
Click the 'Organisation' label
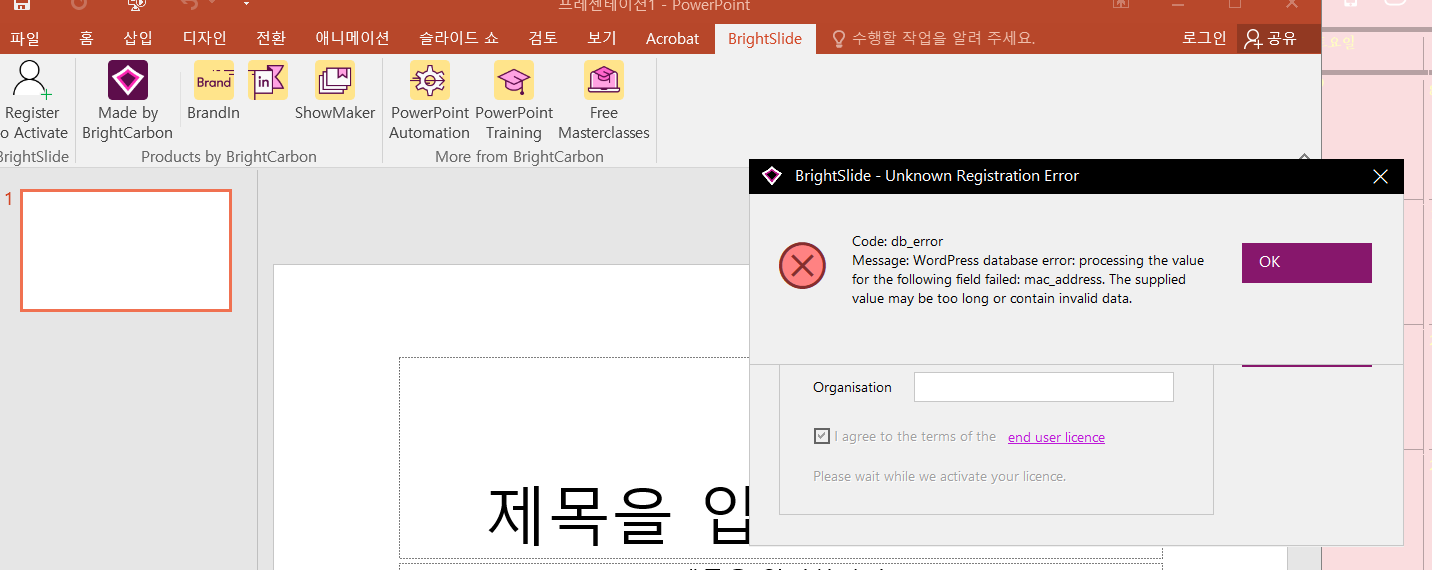click(852, 387)
